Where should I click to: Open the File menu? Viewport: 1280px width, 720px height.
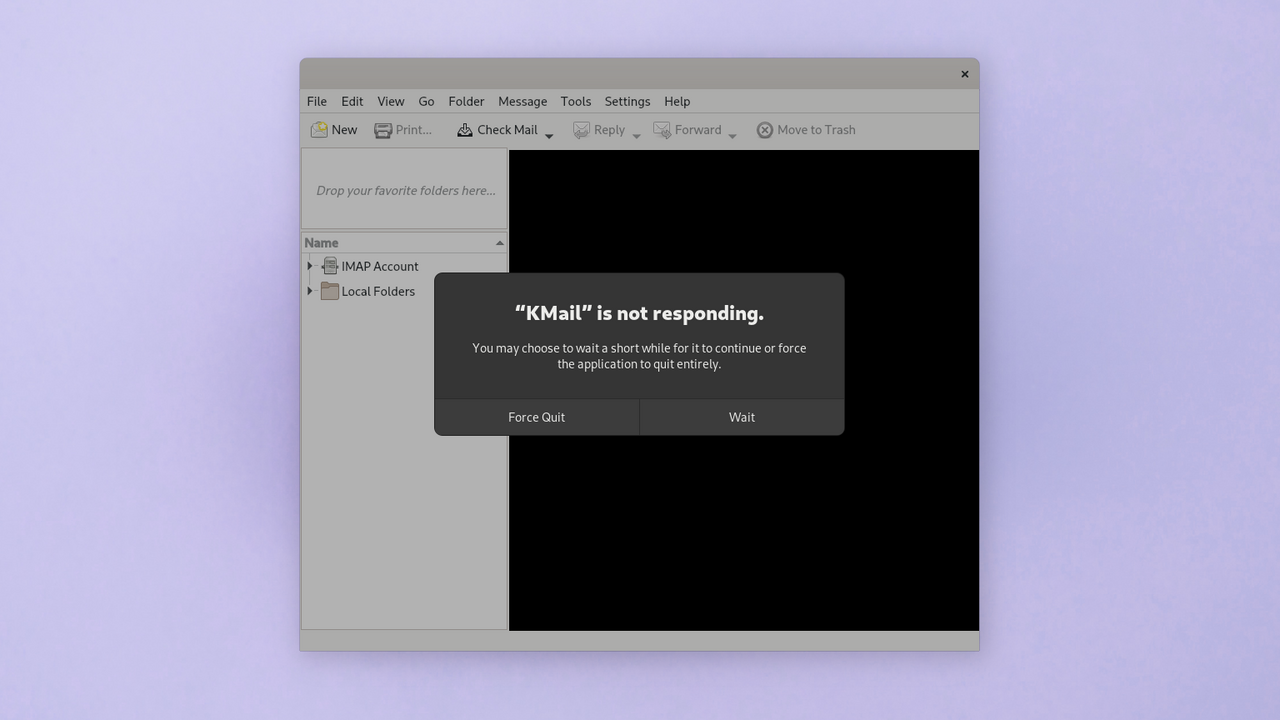click(x=317, y=101)
